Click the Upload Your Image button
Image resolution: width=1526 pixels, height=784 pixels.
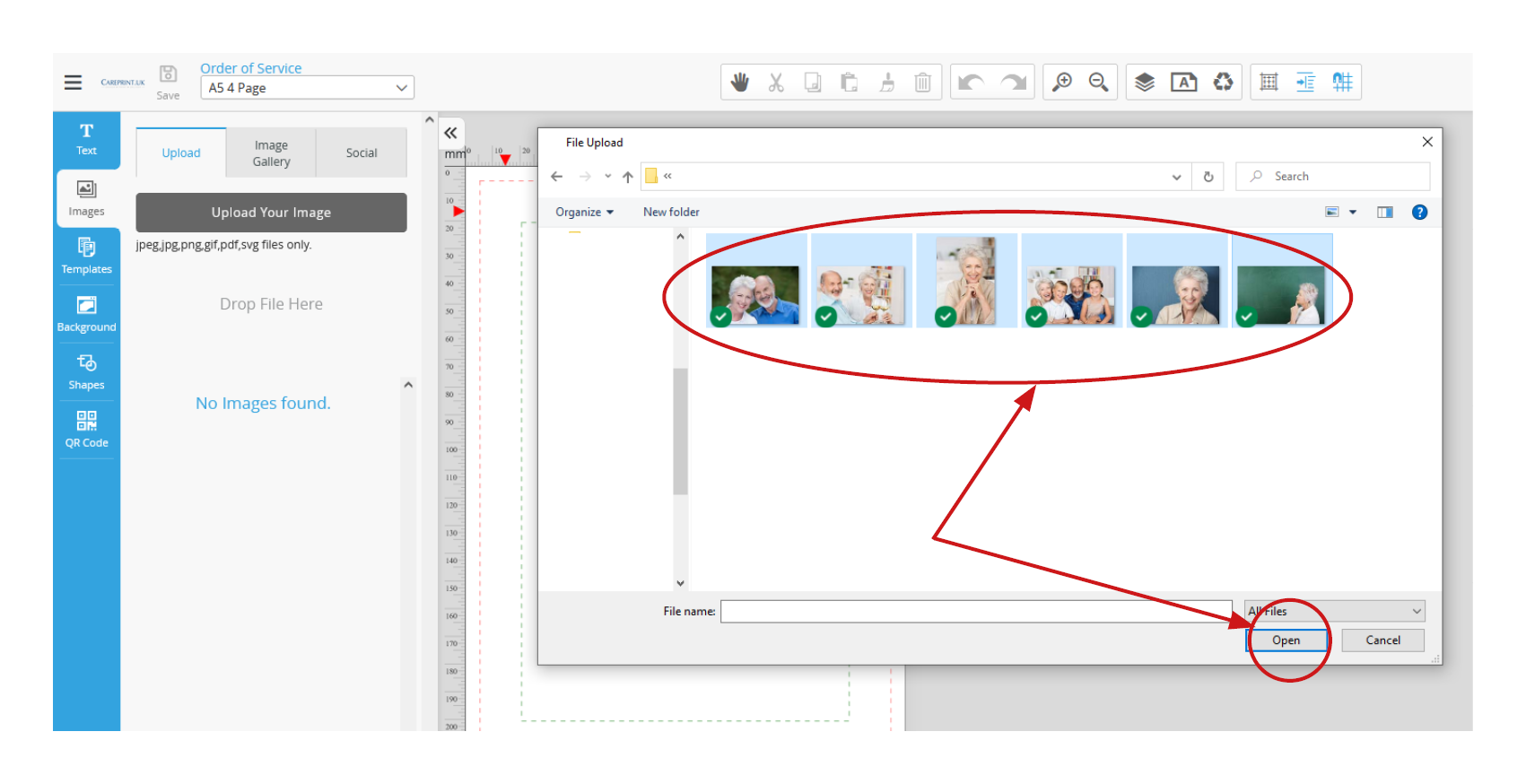271,213
